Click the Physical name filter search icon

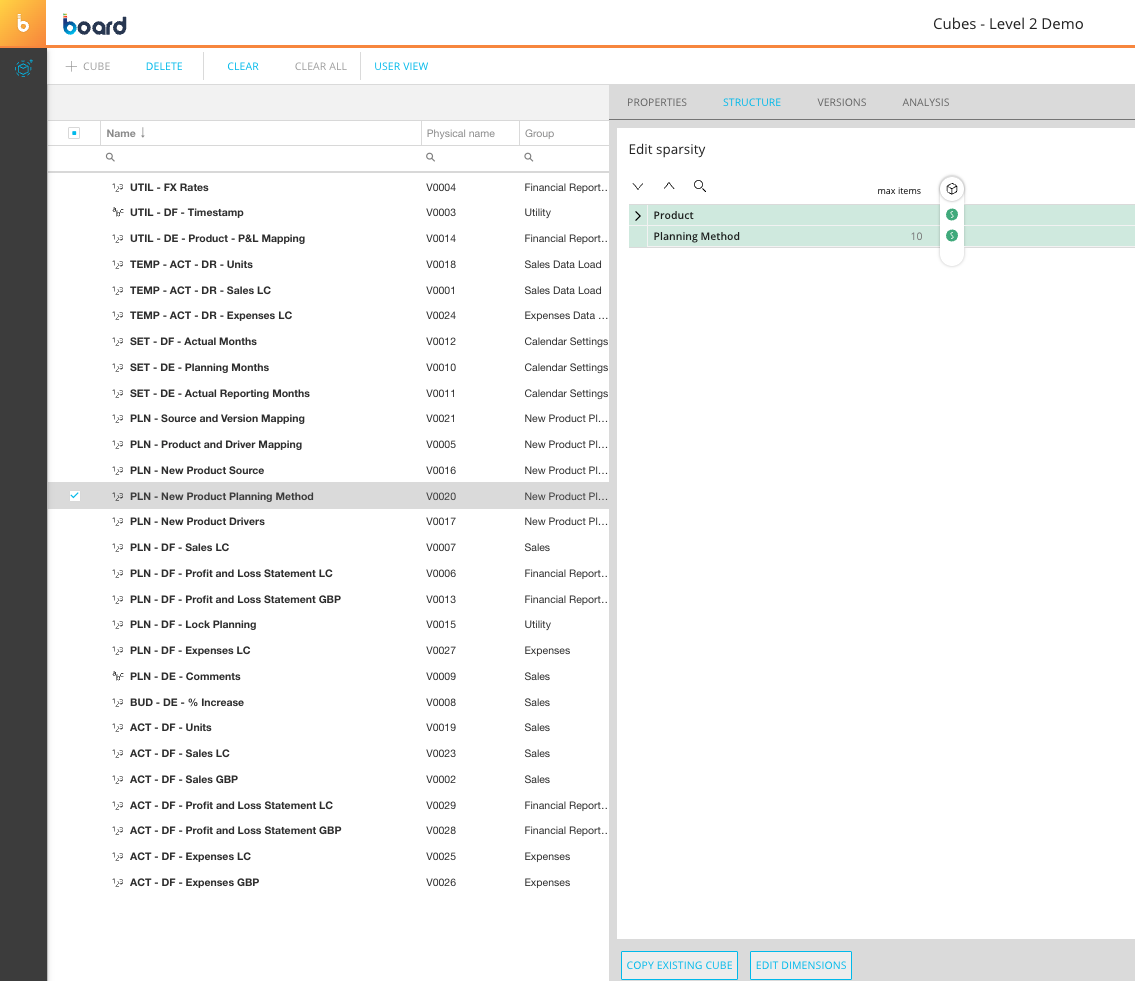coord(431,157)
